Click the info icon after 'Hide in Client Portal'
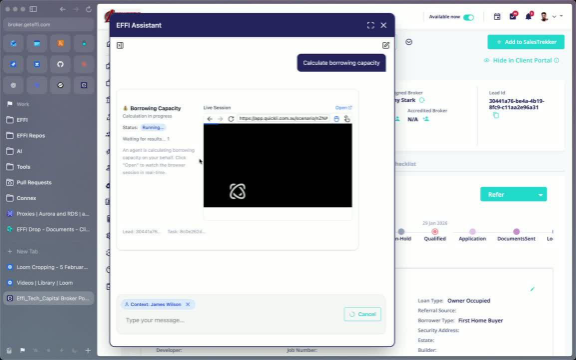 pyautogui.click(x=557, y=60)
